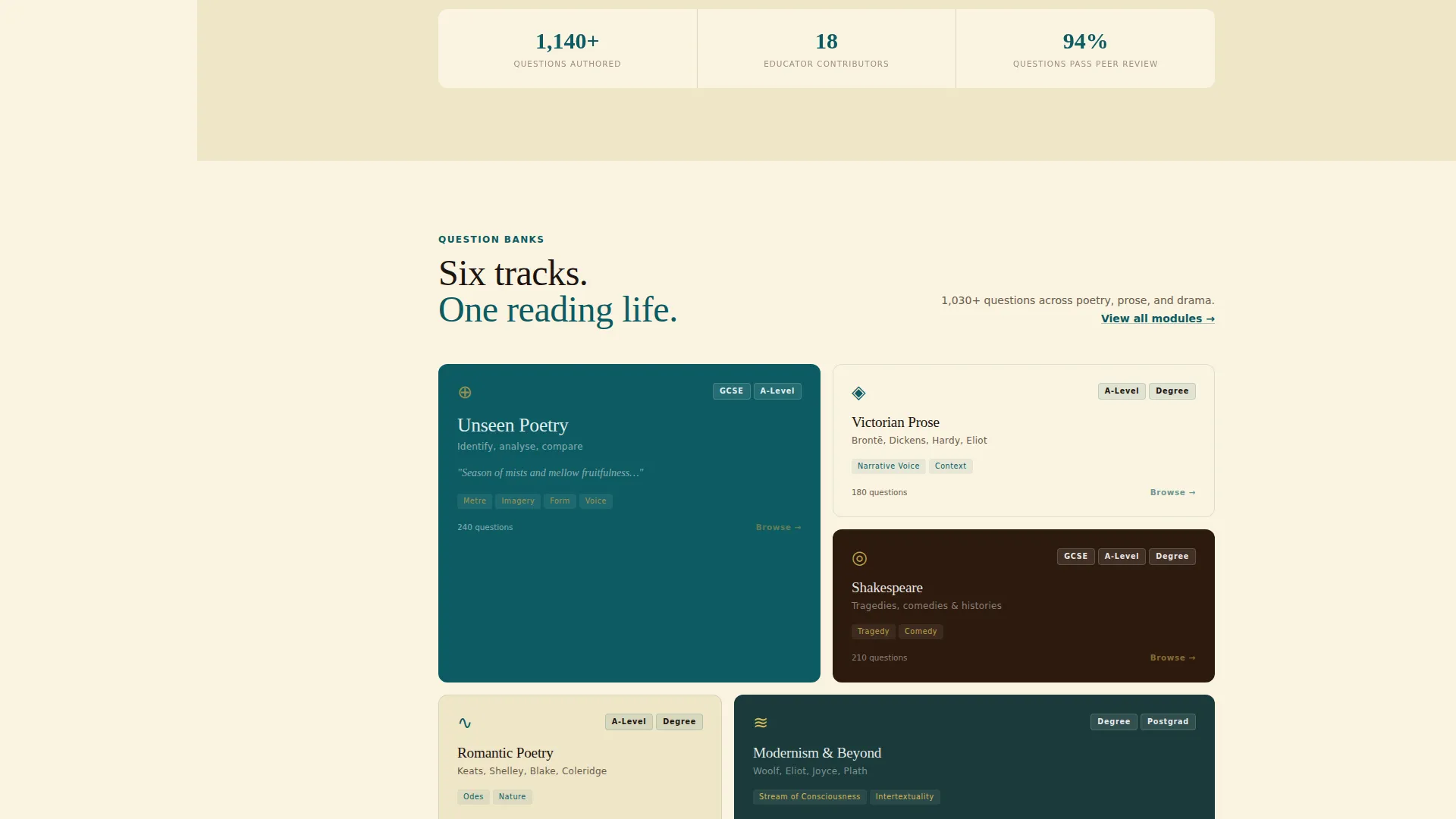
Task: Click the Victorian Prose diamond icon
Action: pos(858,393)
